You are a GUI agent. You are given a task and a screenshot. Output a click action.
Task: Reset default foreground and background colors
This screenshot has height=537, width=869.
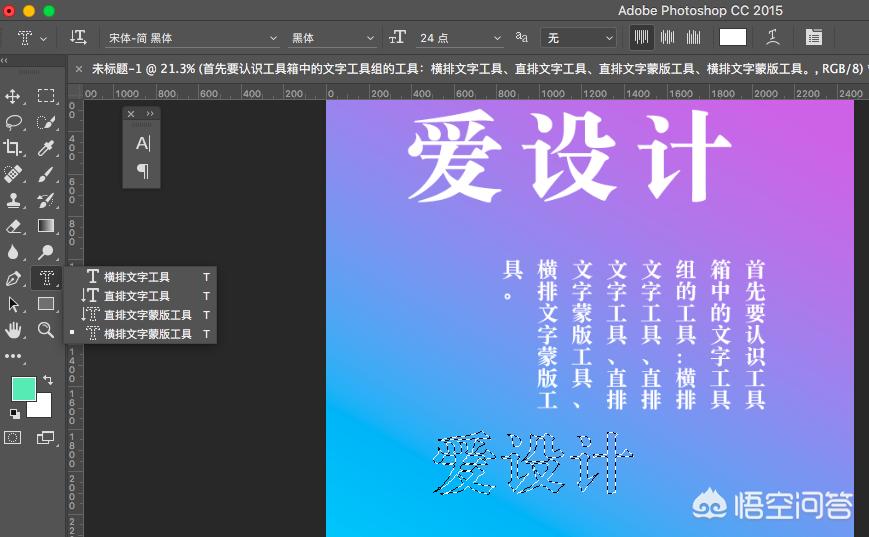15,413
